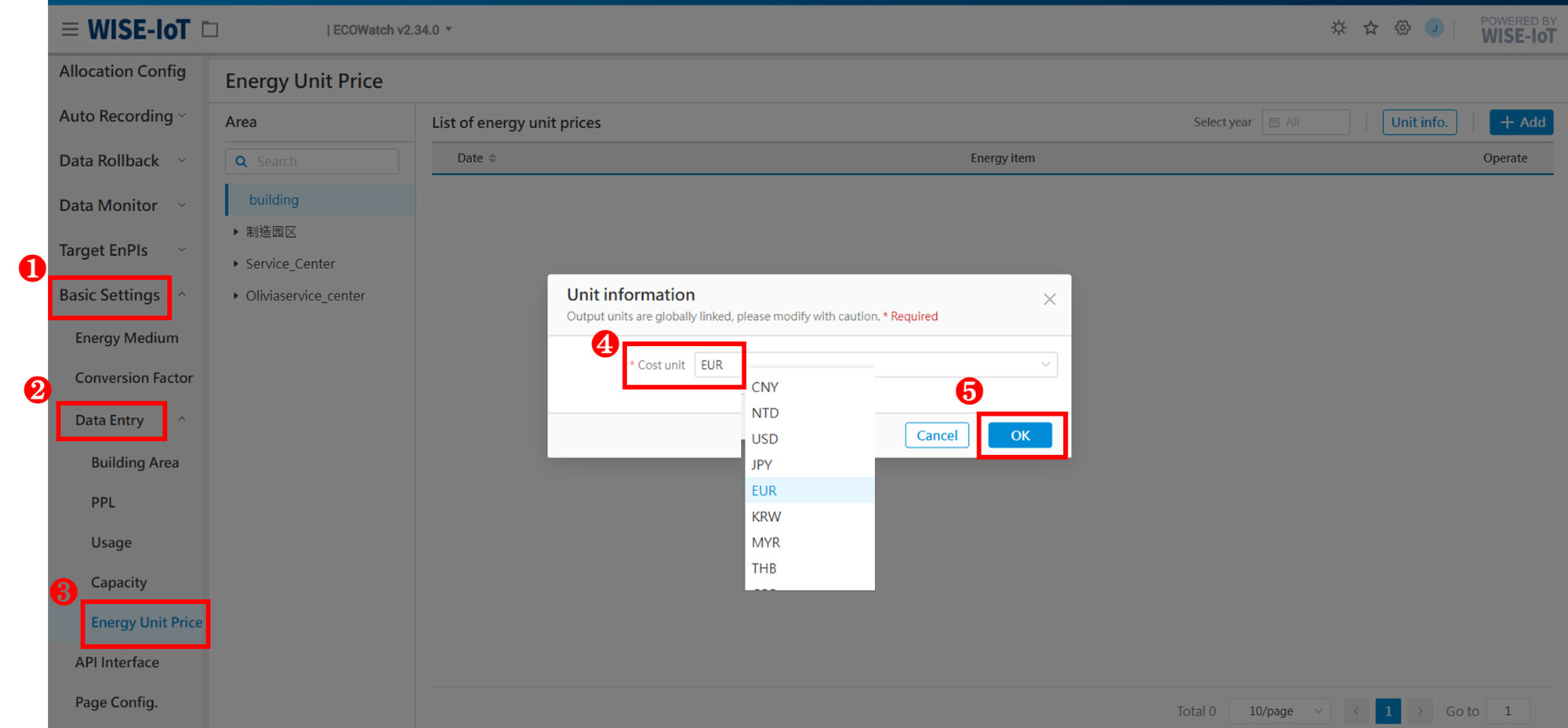The height and width of the screenshot is (728, 1568).
Task: Click the star favorites icon
Action: (1370, 28)
